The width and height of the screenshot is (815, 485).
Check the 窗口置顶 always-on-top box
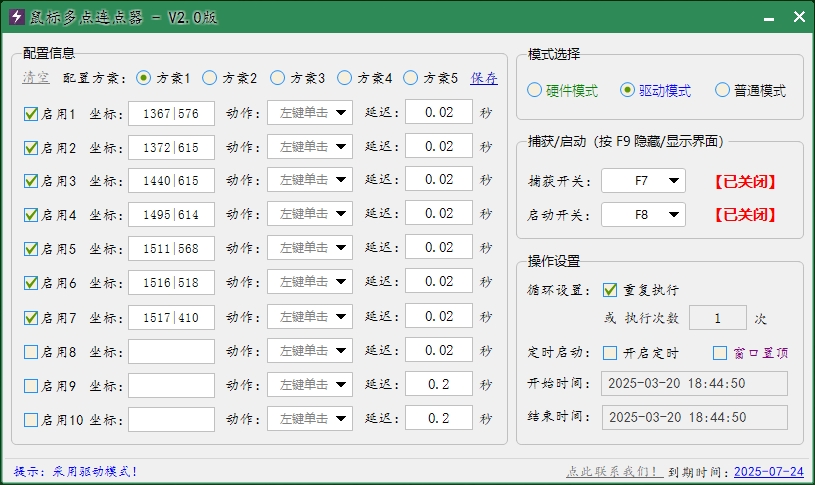[720, 353]
